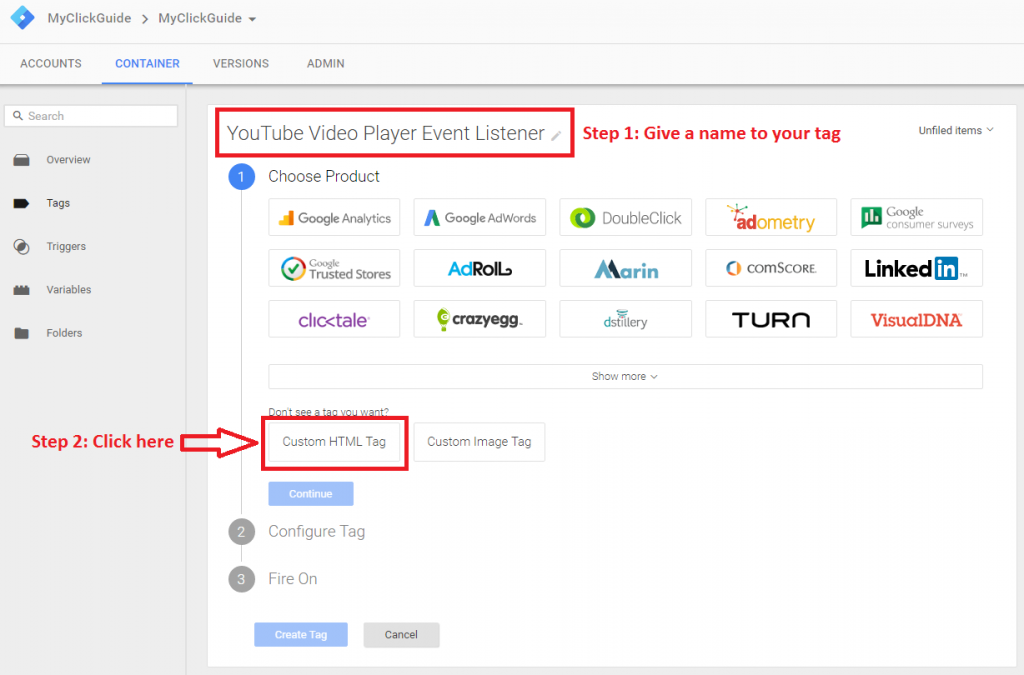Select the Custom Image Tag button
This screenshot has width=1024, height=675.
point(479,442)
